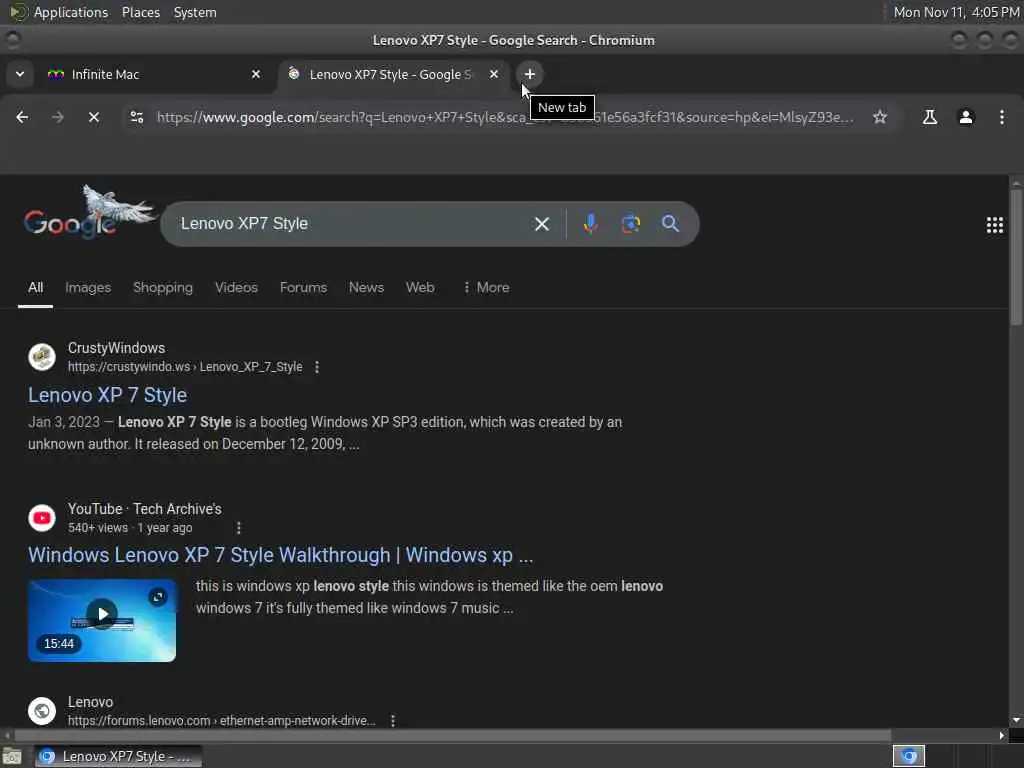Click the Lenovo globe favicon

42,711
